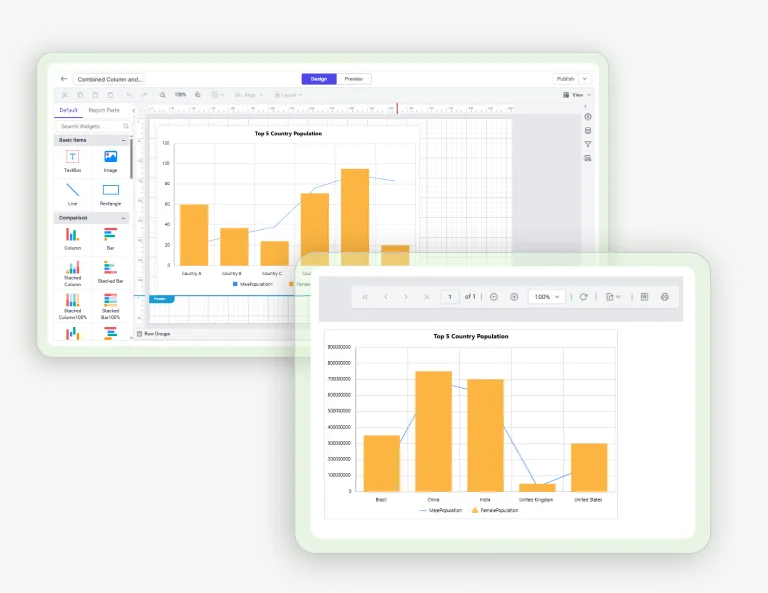Collapse the Comparison section
768x593 pixels.
click(x=123, y=218)
